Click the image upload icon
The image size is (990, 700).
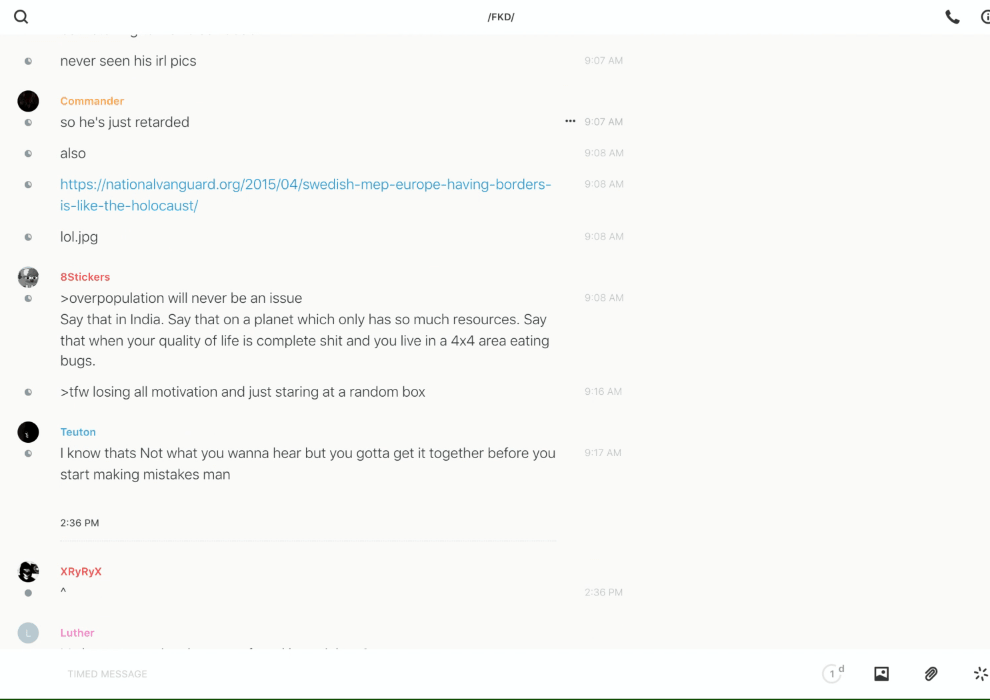(881, 674)
